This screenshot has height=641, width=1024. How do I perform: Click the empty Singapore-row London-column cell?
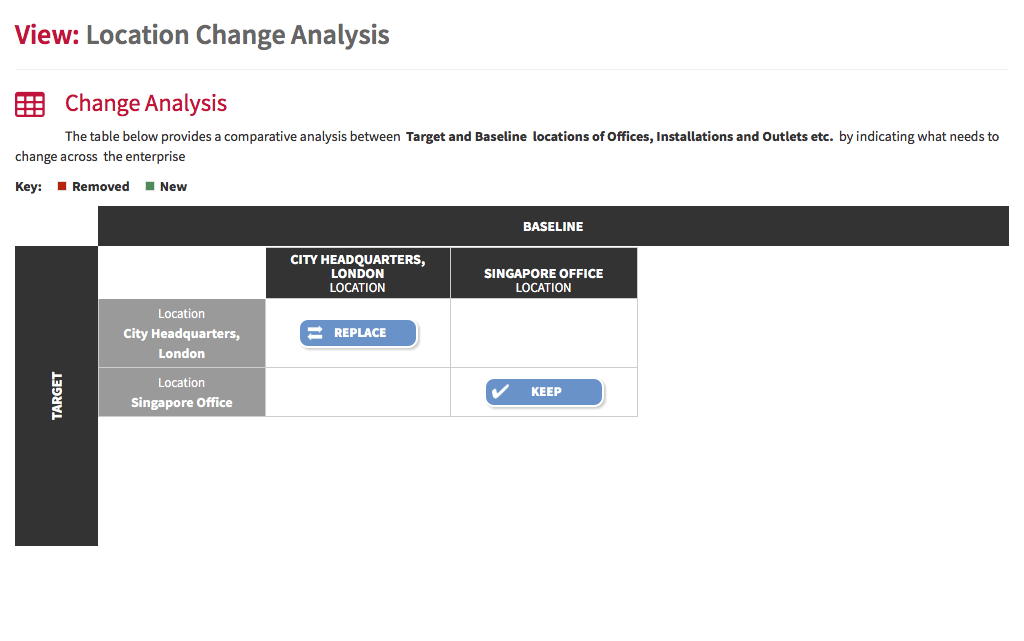click(x=358, y=392)
